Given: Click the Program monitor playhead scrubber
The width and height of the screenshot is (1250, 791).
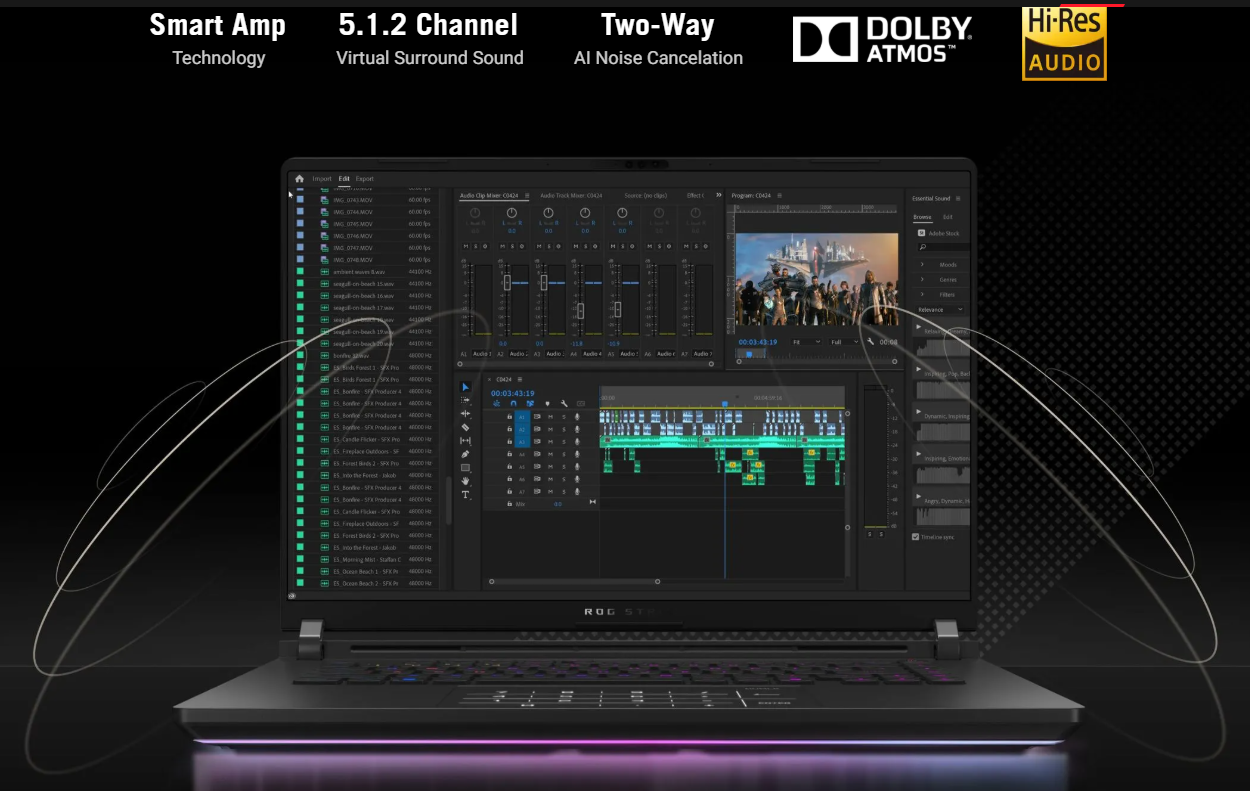Looking at the screenshot, I should (749, 354).
